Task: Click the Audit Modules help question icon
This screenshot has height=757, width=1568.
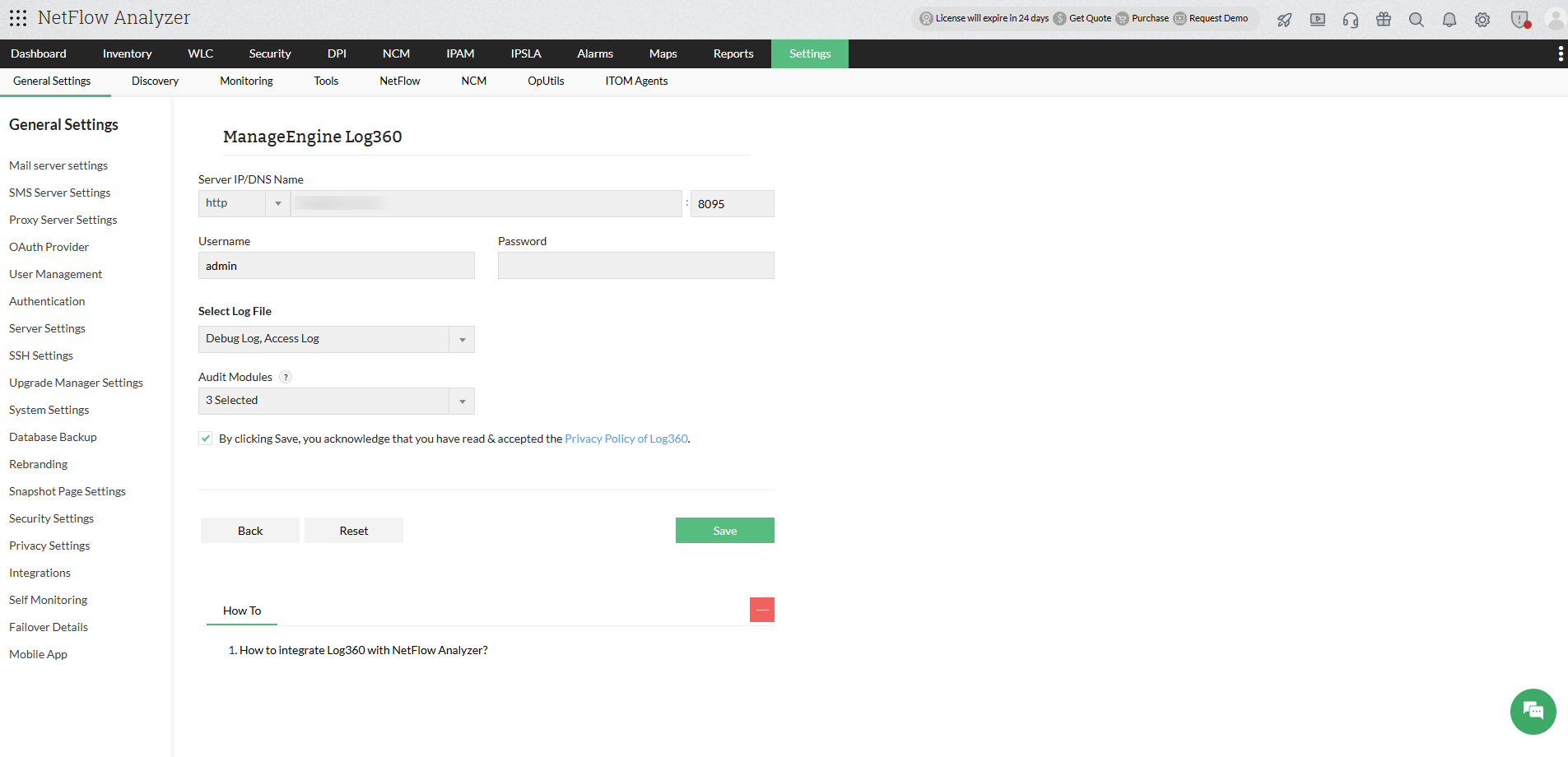Action: [286, 377]
